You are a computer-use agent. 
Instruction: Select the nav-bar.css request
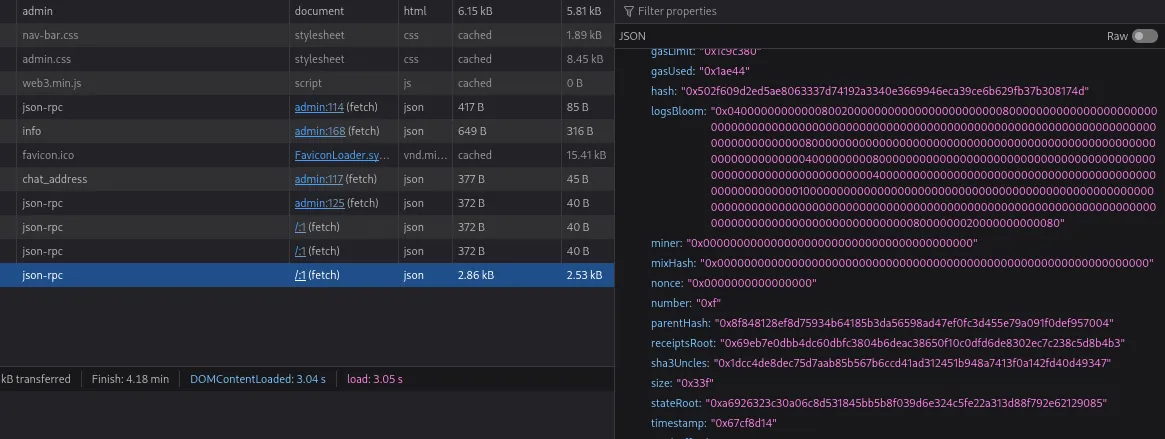tap(307, 35)
